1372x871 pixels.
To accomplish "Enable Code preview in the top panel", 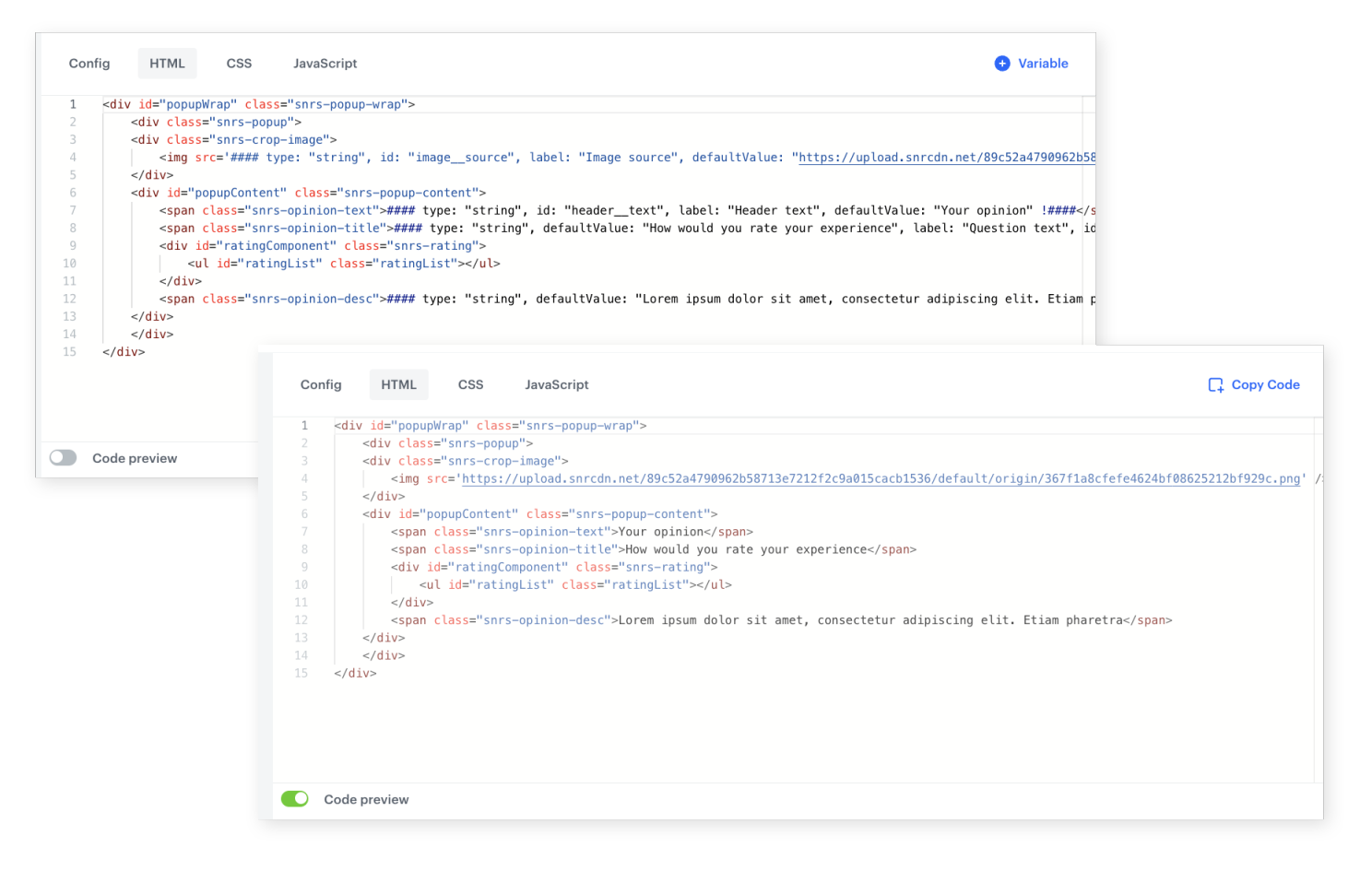I will pos(63,457).
